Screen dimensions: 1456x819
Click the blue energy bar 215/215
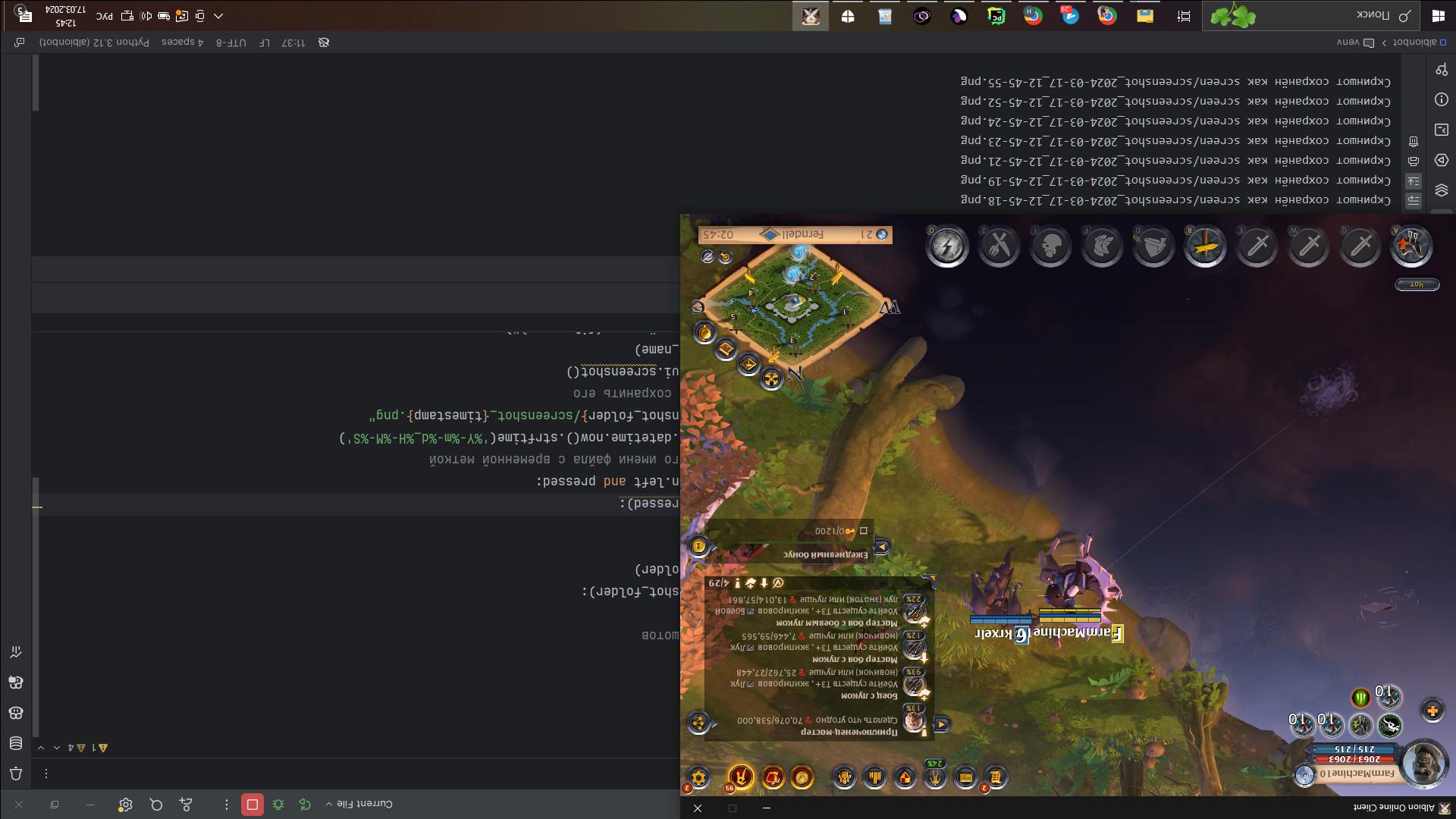(x=1355, y=749)
